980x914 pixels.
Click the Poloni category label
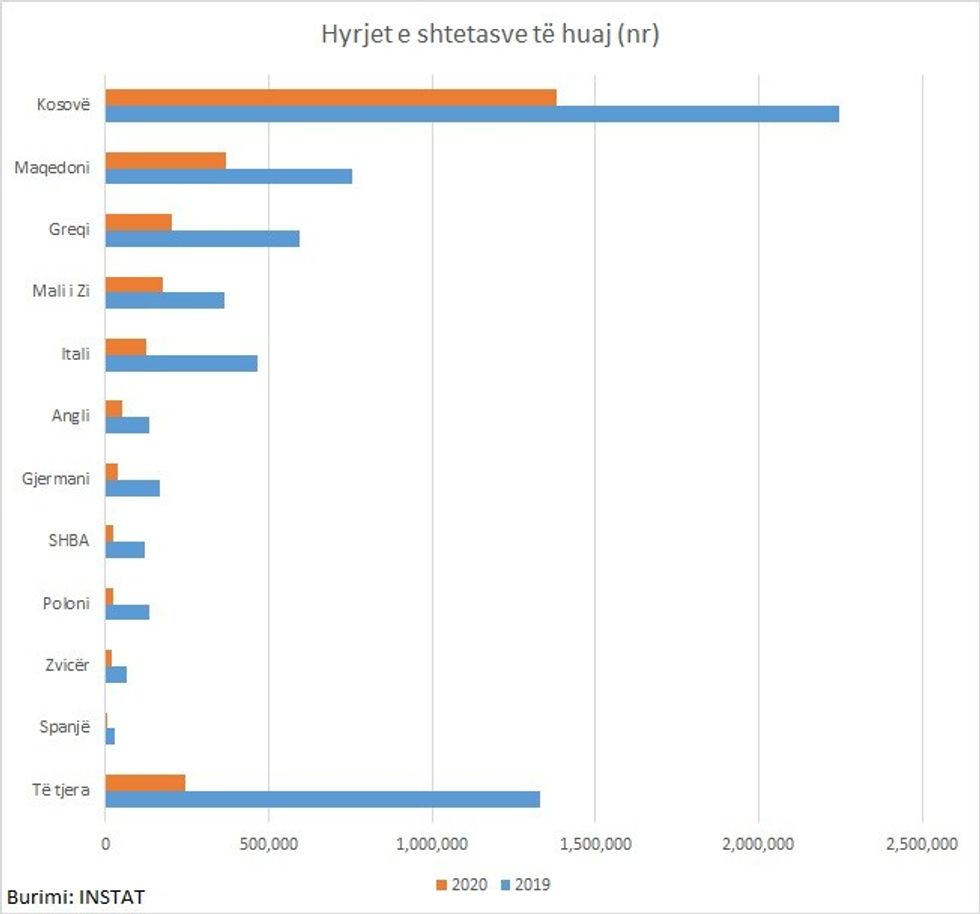tap(66, 603)
